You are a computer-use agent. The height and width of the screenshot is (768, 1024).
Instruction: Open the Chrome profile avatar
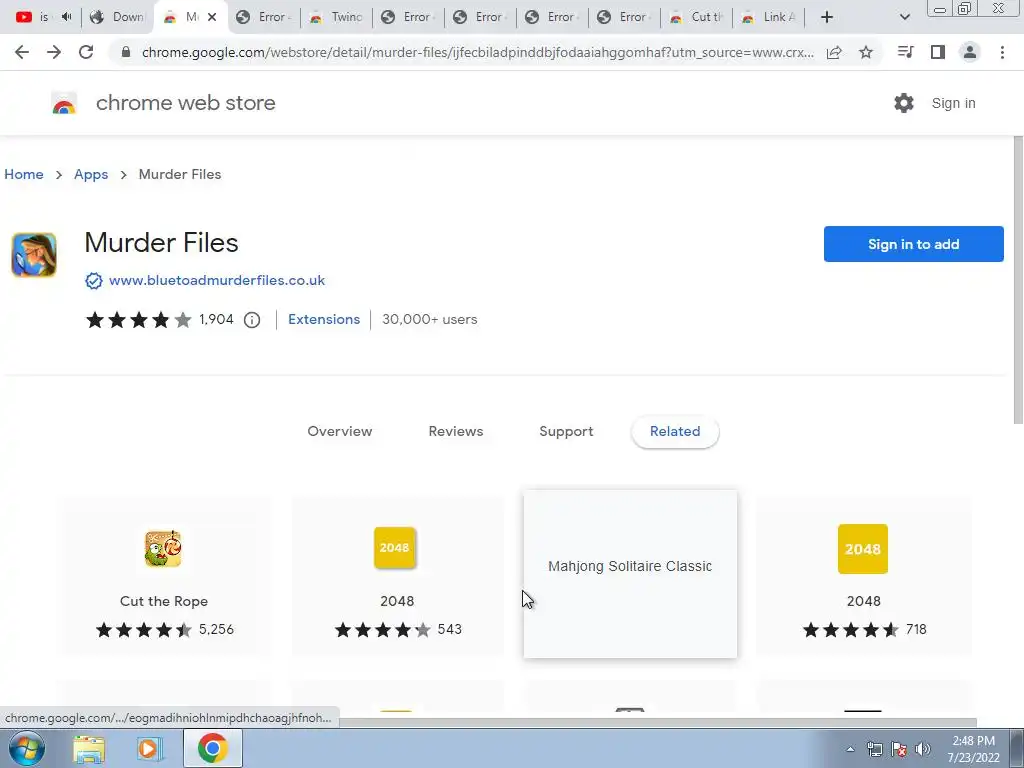970,52
